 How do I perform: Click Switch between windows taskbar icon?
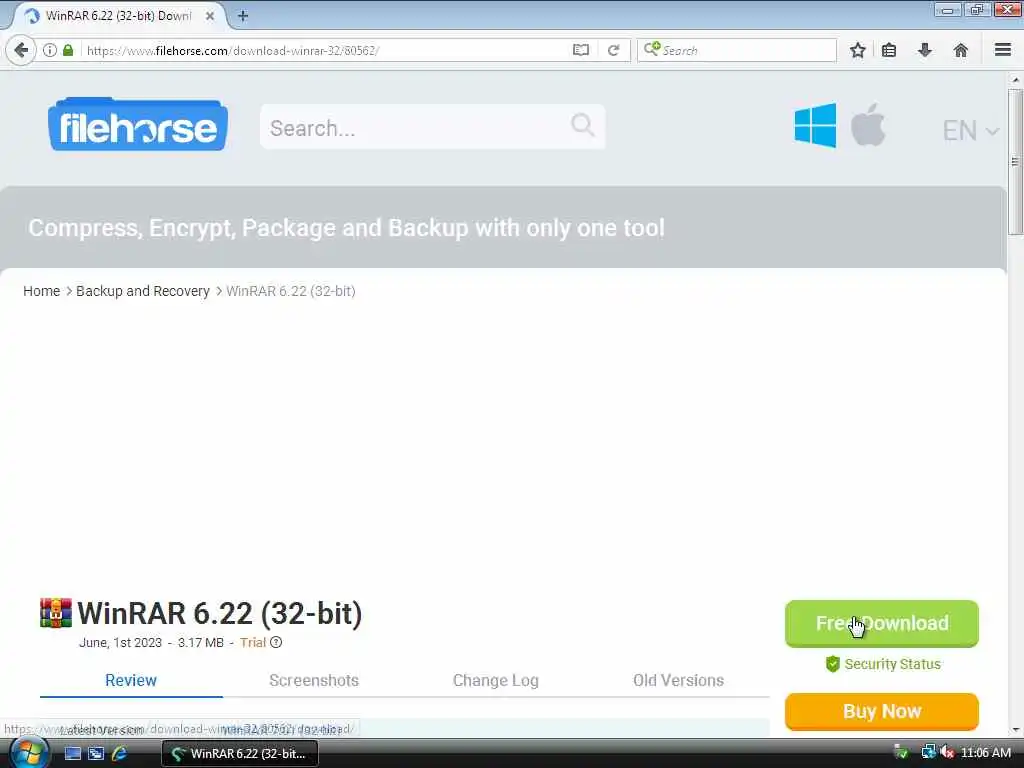point(96,753)
